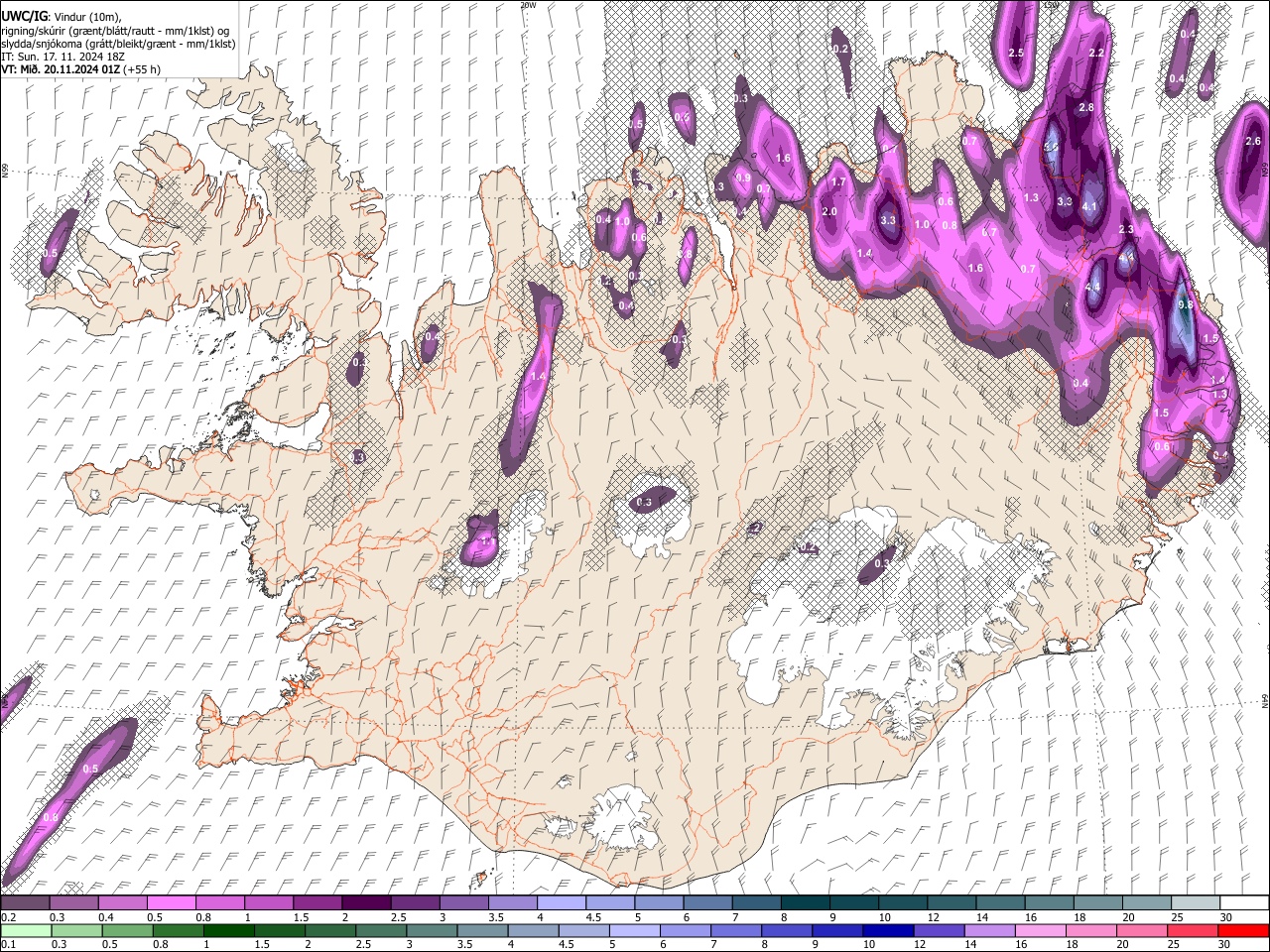Click the 'UWC/IG' title text
The width and height of the screenshot is (1270, 952).
point(24,16)
